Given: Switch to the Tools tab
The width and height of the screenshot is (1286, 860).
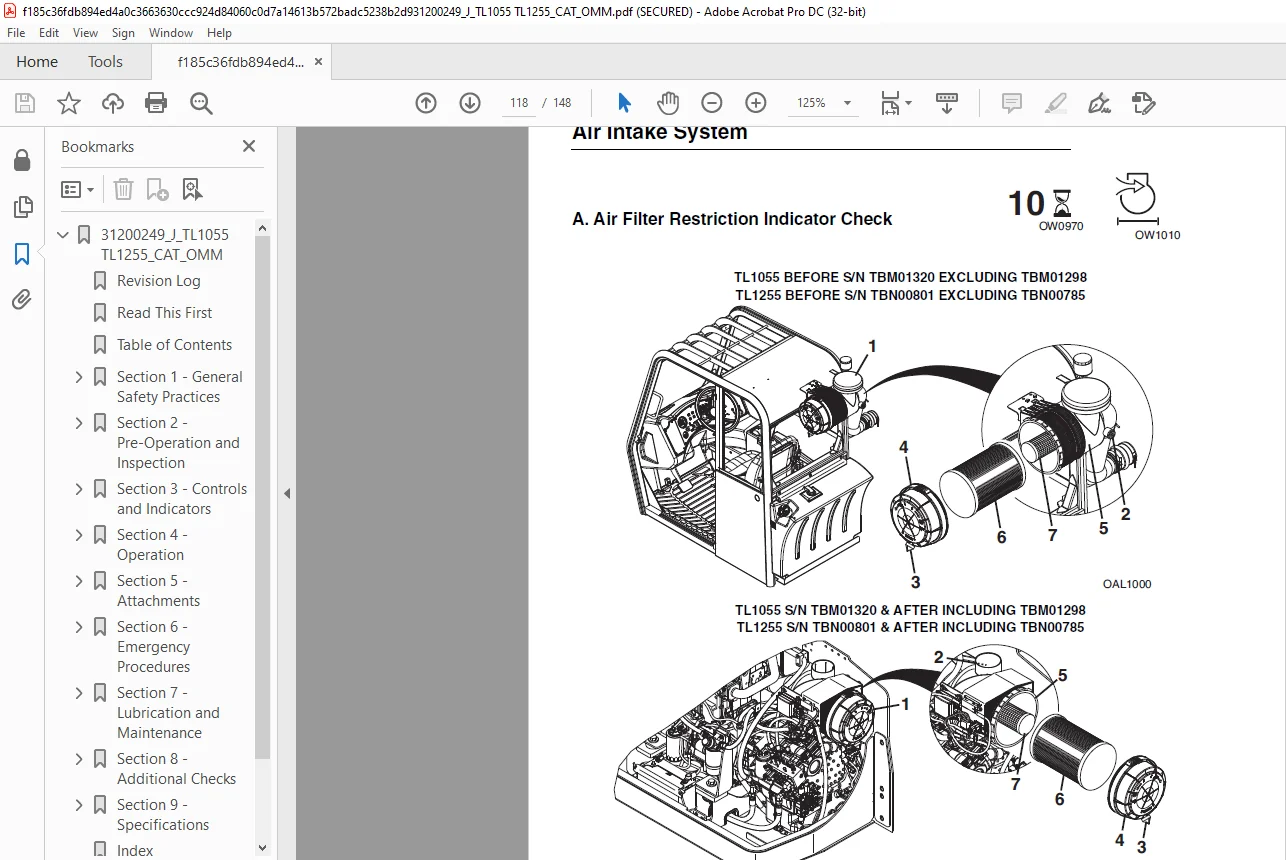Looking at the screenshot, I should 105,62.
